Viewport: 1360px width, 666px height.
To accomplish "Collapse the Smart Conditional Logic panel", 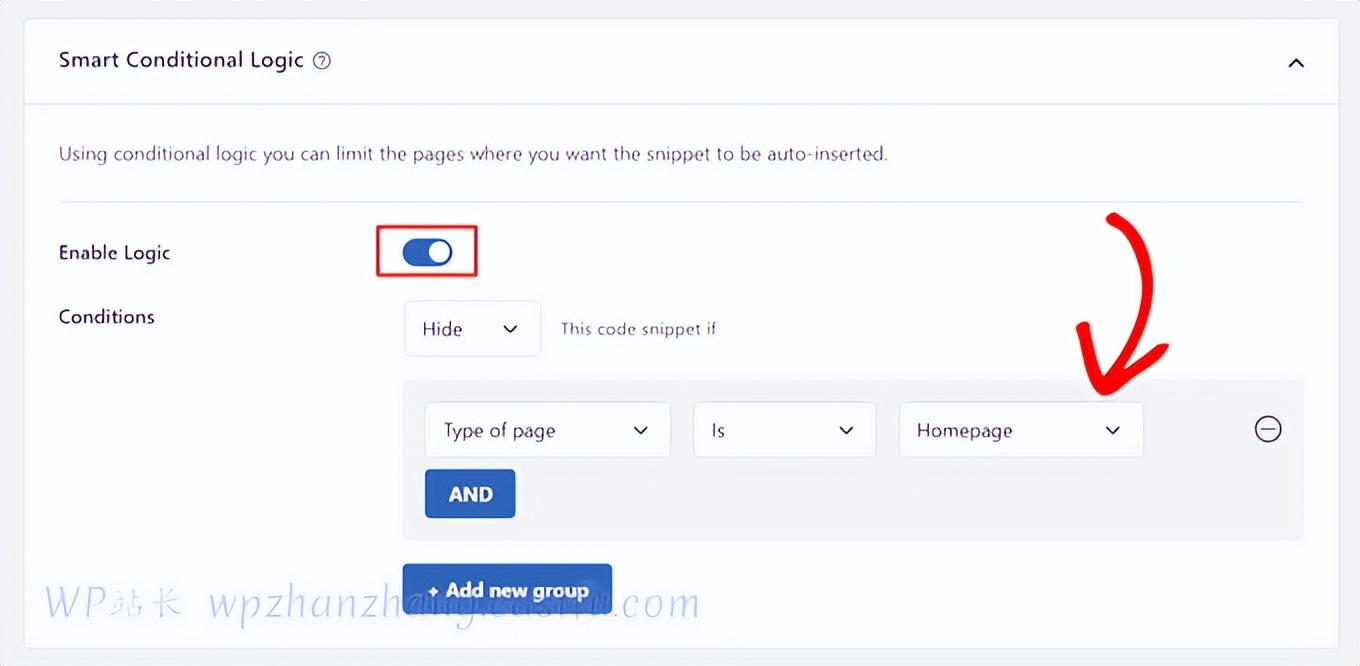I will tap(1296, 63).
